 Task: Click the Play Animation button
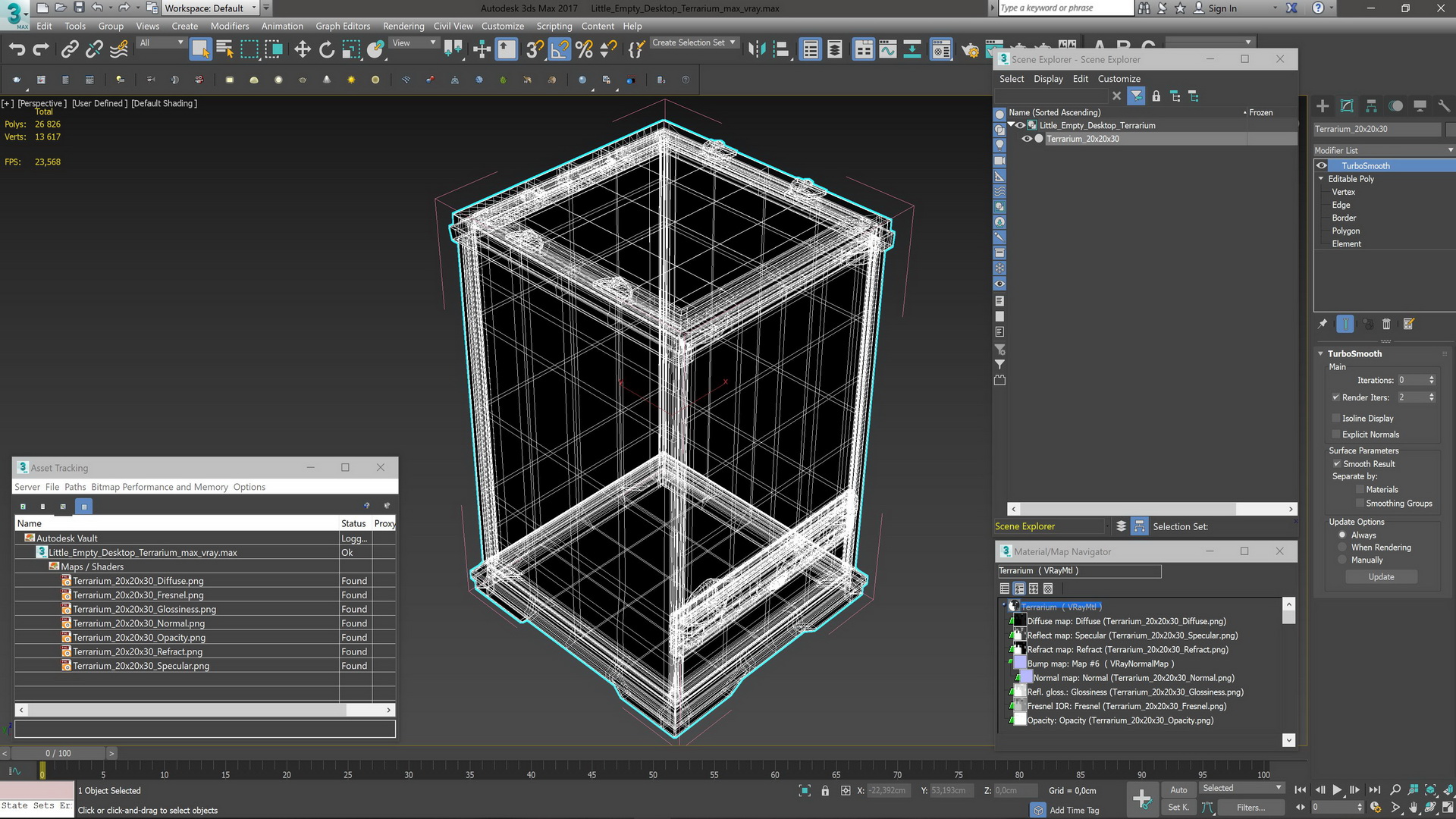[1337, 789]
